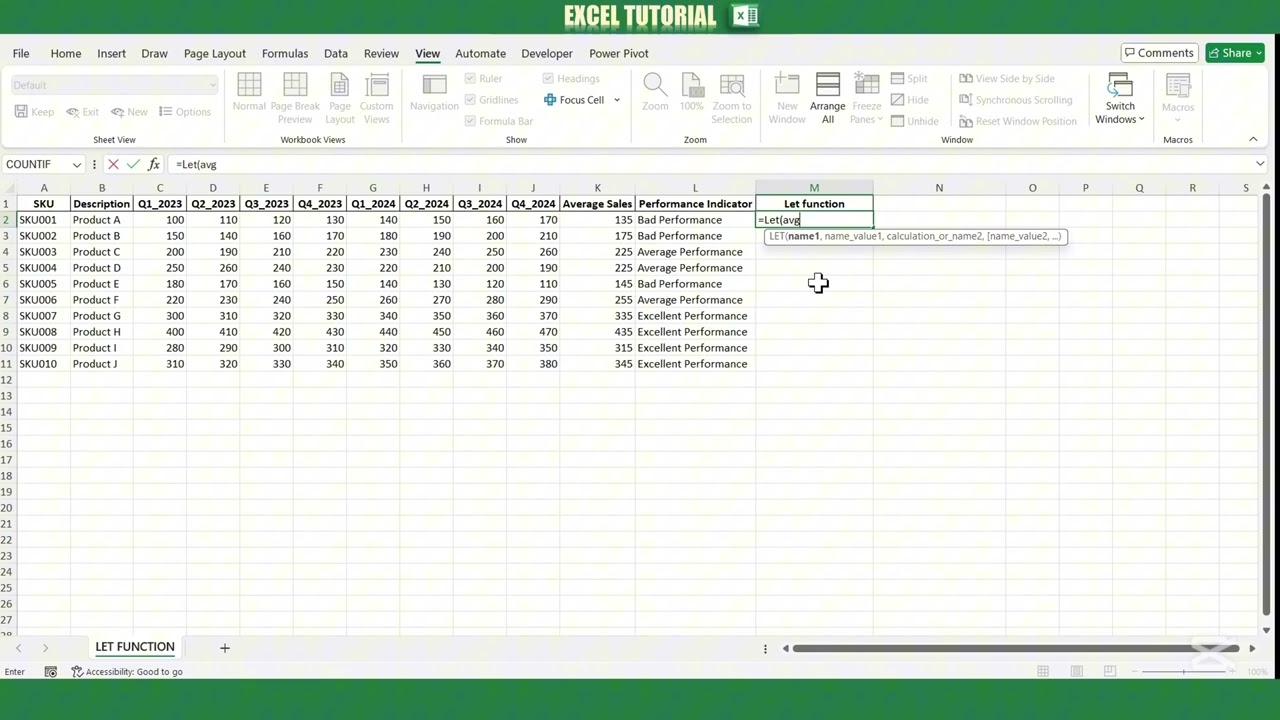Add a new sheet with plus icon
Screen dimensions: 1280x720
225,648
